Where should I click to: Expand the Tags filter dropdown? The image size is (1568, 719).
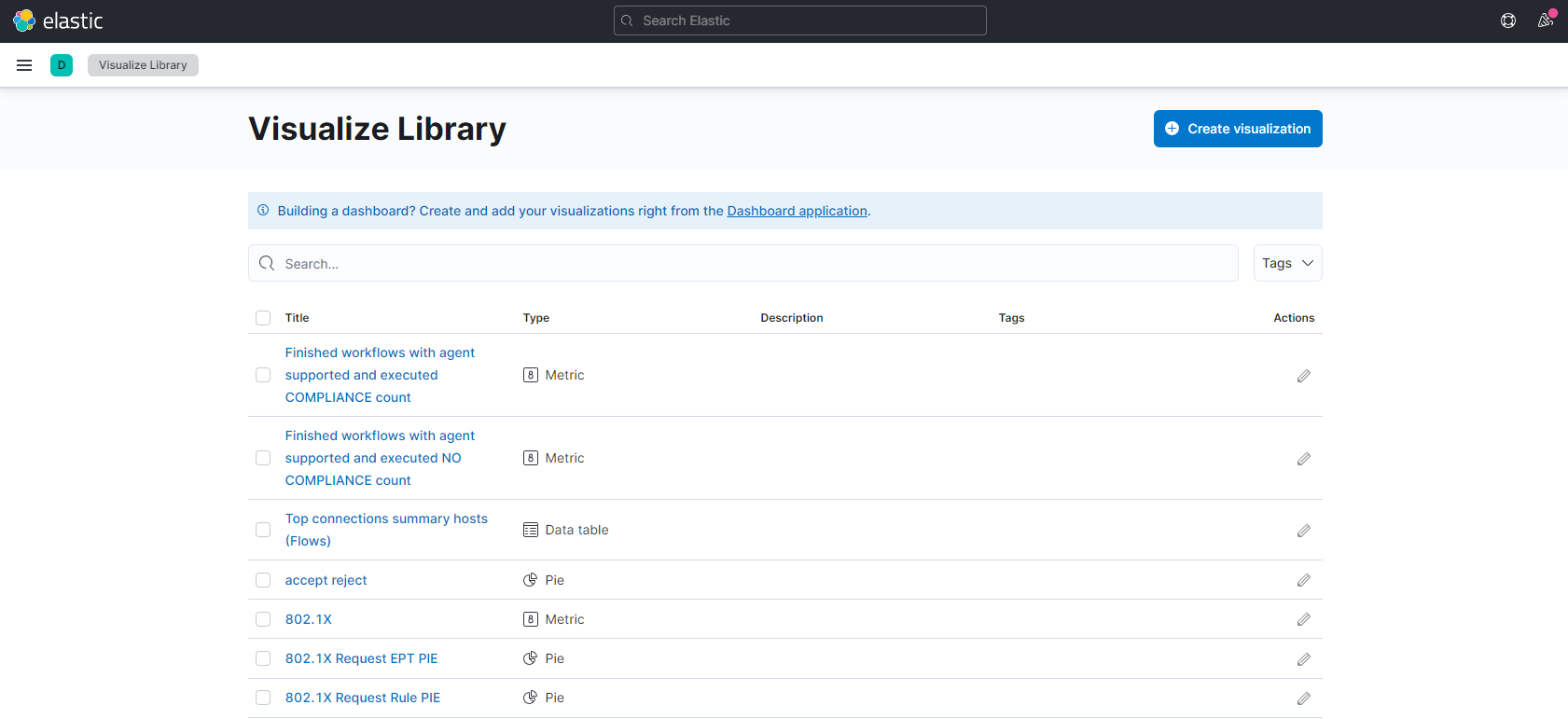pyautogui.click(x=1287, y=263)
